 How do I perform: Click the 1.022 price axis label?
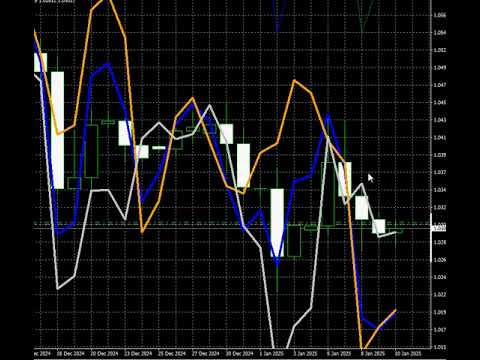click(x=439, y=294)
